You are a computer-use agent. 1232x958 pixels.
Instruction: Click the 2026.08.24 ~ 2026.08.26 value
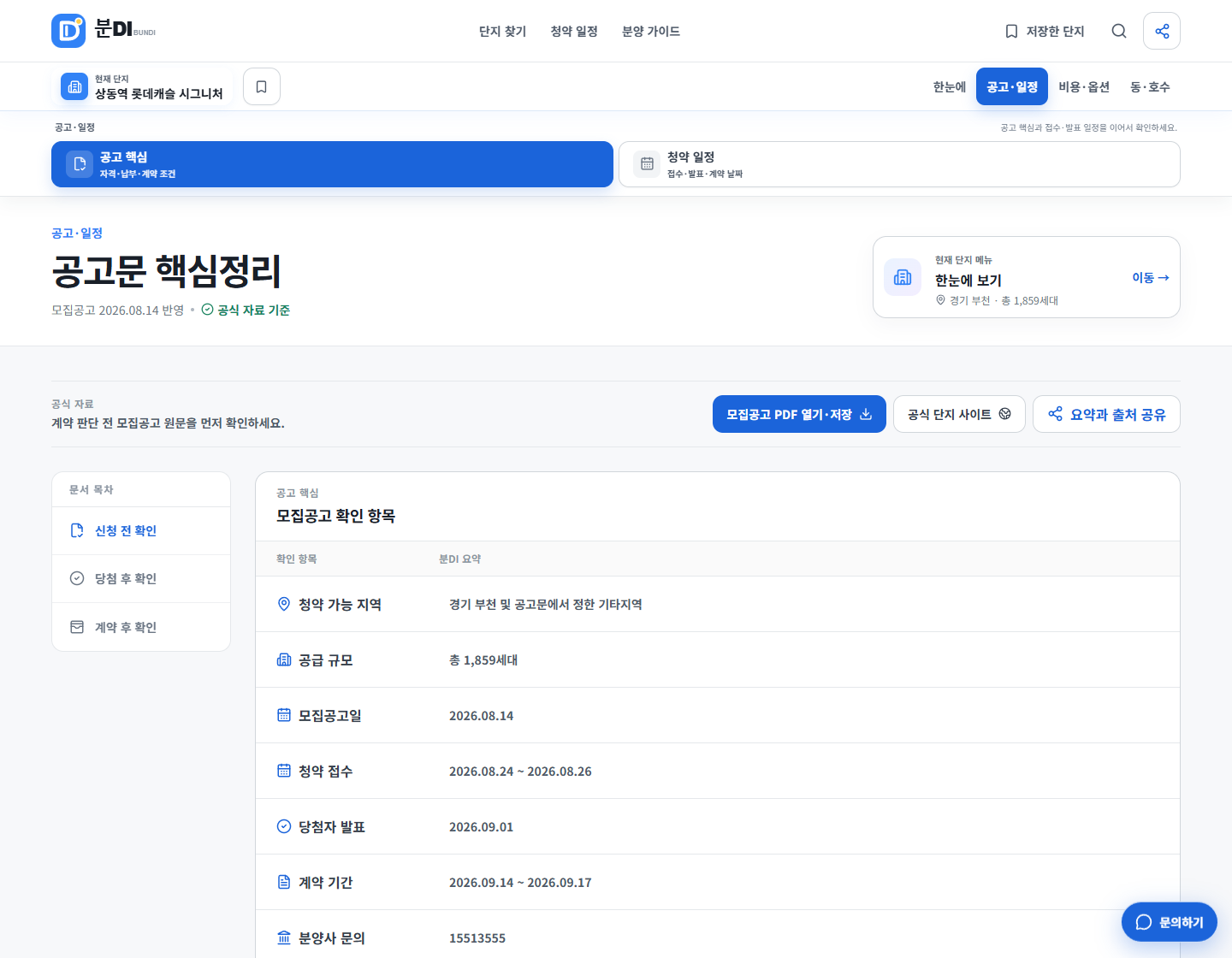click(520, 771)
